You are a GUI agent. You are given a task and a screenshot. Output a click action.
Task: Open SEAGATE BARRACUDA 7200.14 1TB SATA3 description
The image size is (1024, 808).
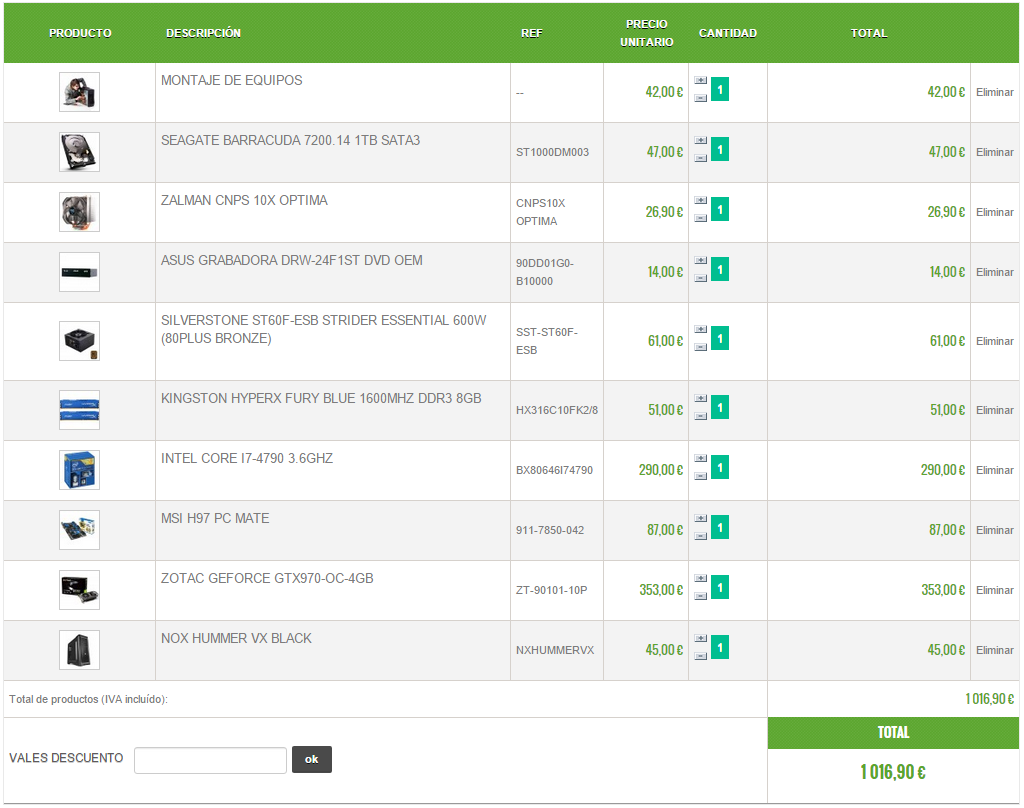point(291,140)
